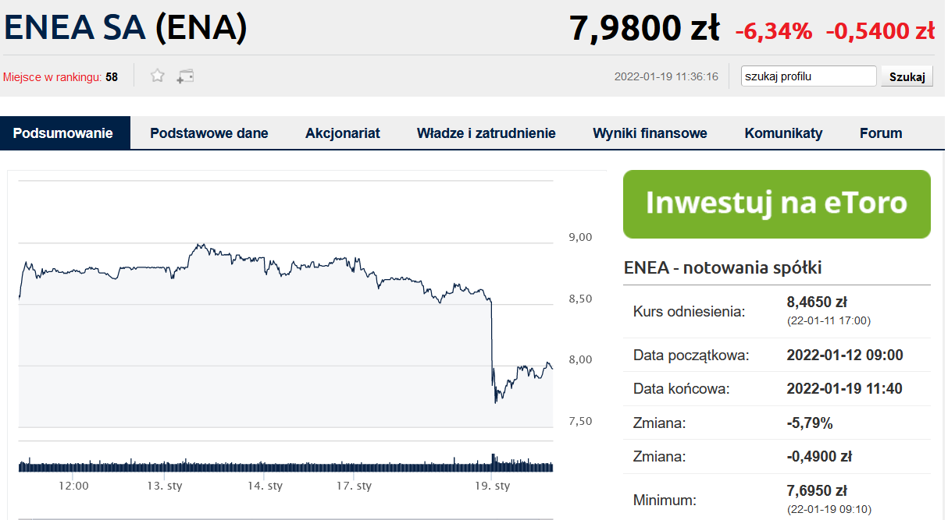
Task: Open the Komunikaty tab
Action: 783,133
